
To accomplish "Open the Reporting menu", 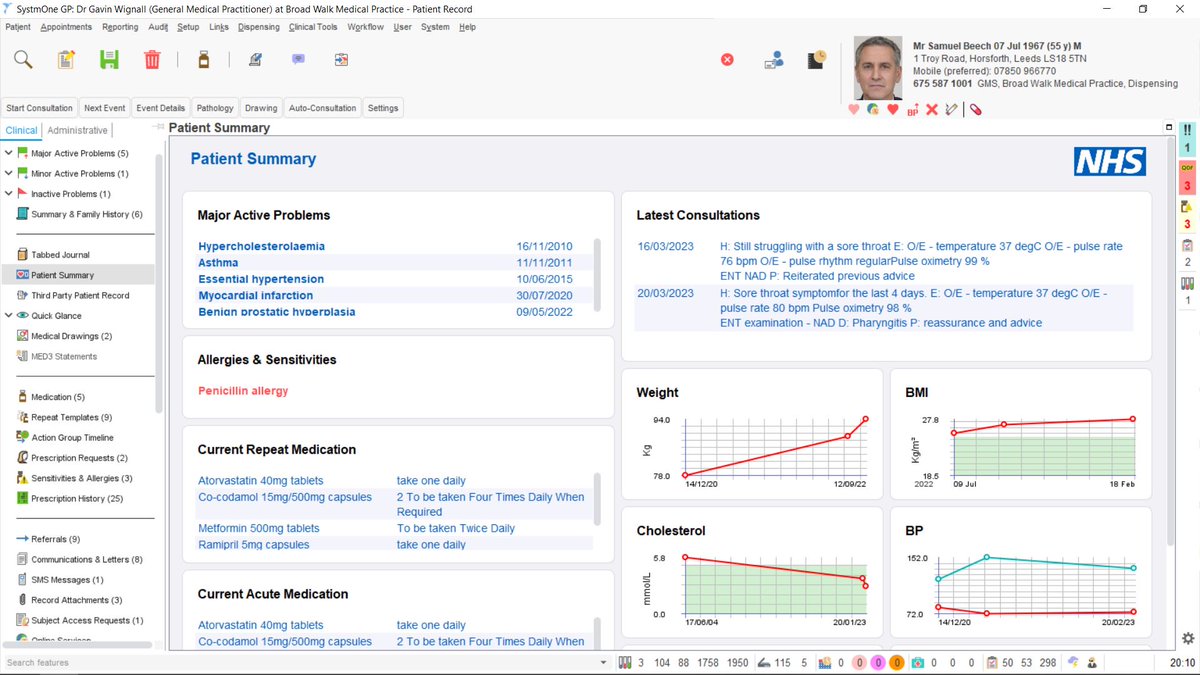I will coord(120,27).
